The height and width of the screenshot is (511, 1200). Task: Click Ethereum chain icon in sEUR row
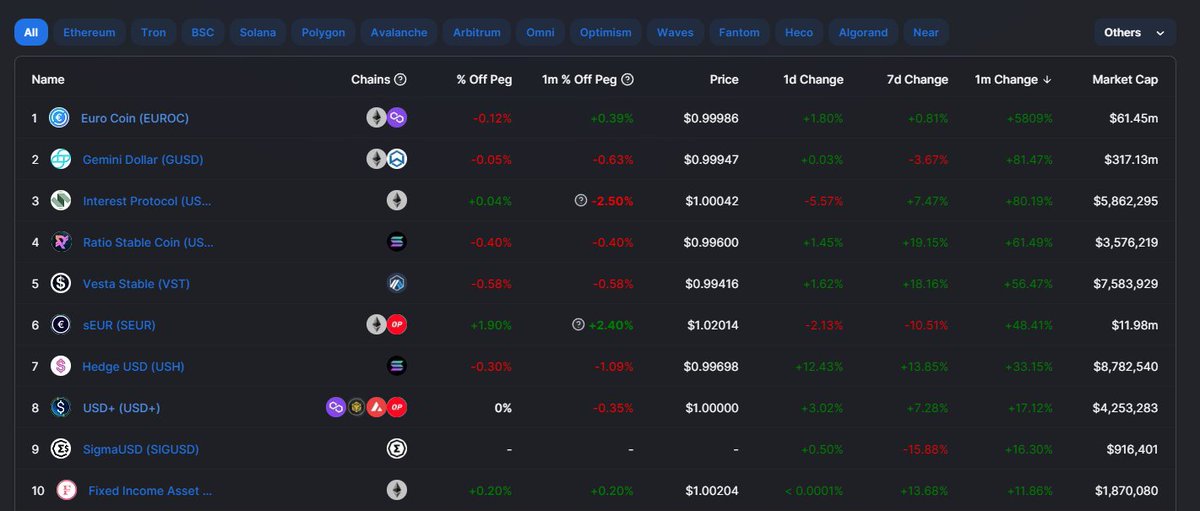pyautogui.click(x=377, y=325)
